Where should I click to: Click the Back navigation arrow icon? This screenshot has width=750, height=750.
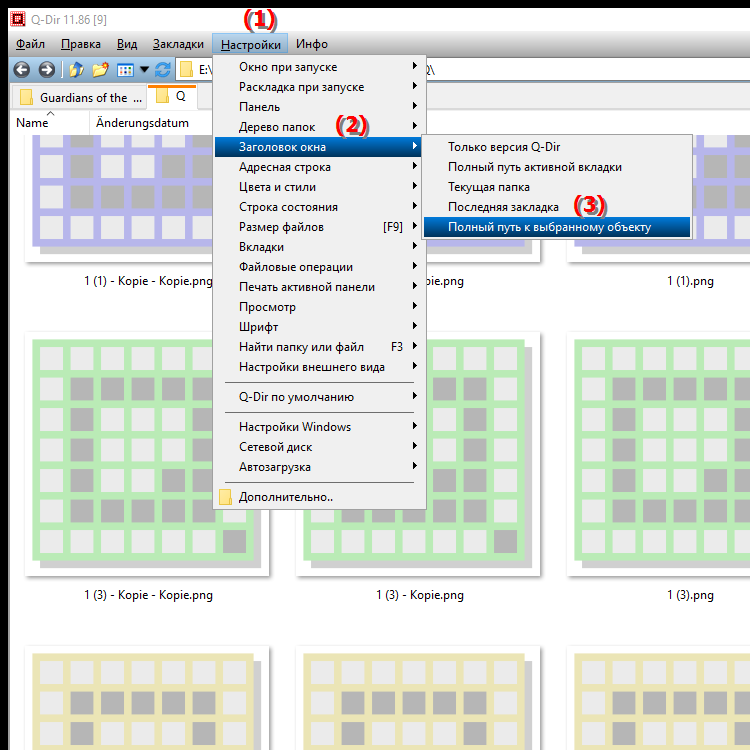point(22,70)
